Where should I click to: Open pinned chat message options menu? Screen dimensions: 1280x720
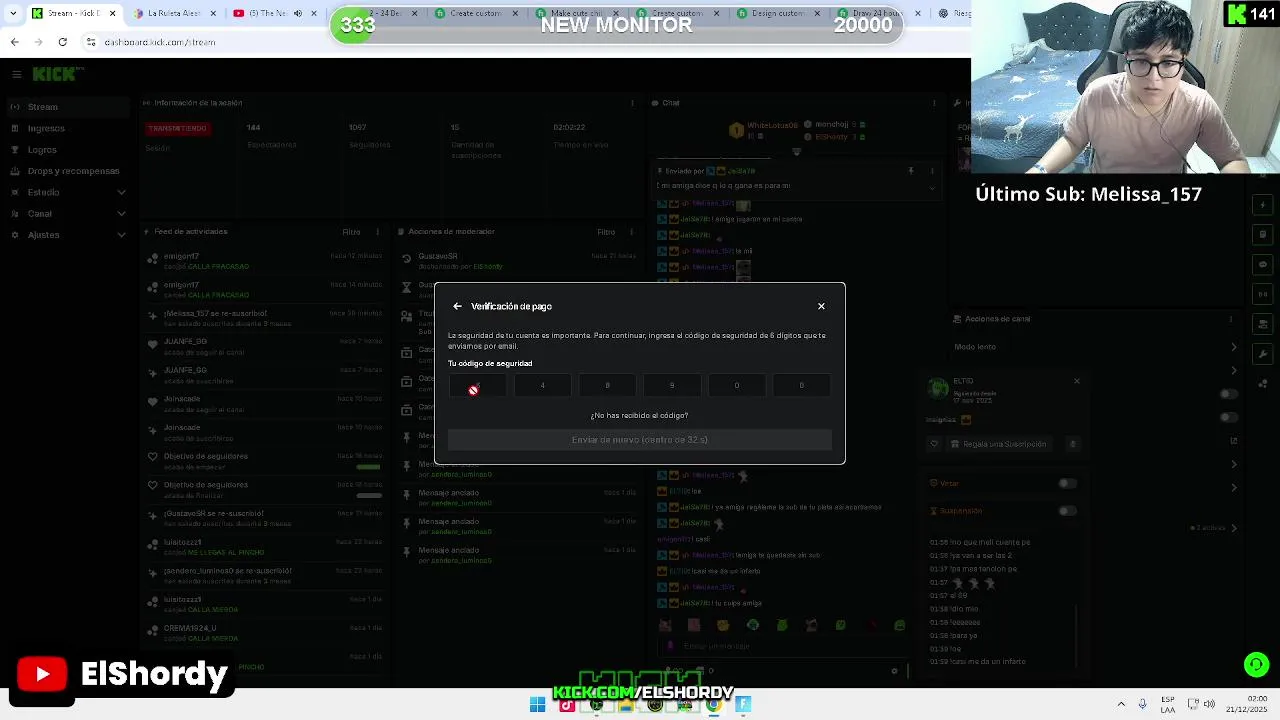click(x=932, y=171)
